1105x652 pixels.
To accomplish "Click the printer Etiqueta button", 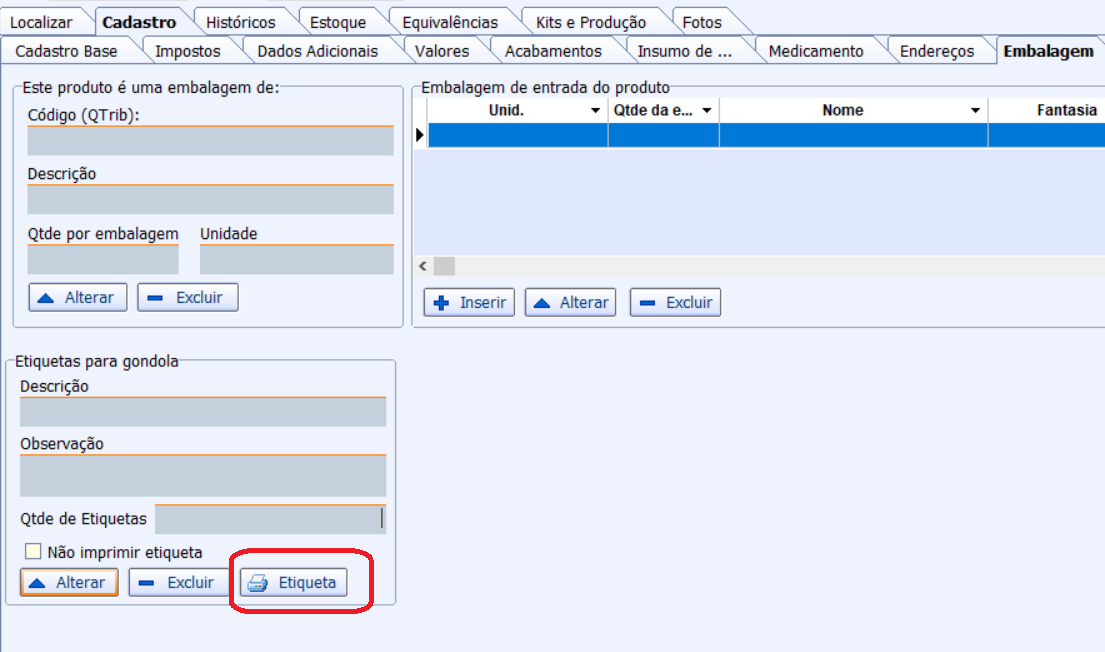I will pyautogui.click(x=294, y=583).
